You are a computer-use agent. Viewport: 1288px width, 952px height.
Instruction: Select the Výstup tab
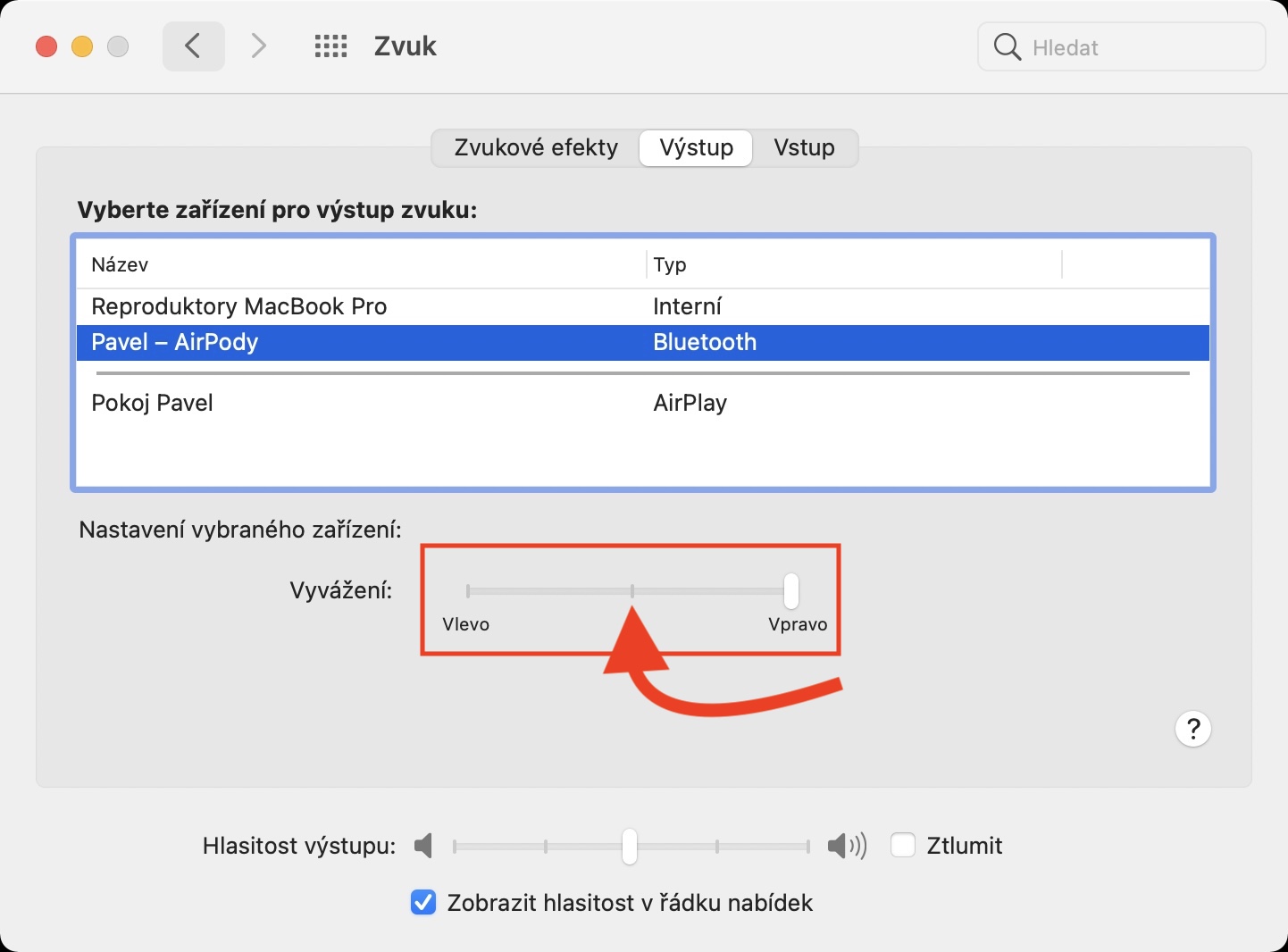tap(696, 148)
